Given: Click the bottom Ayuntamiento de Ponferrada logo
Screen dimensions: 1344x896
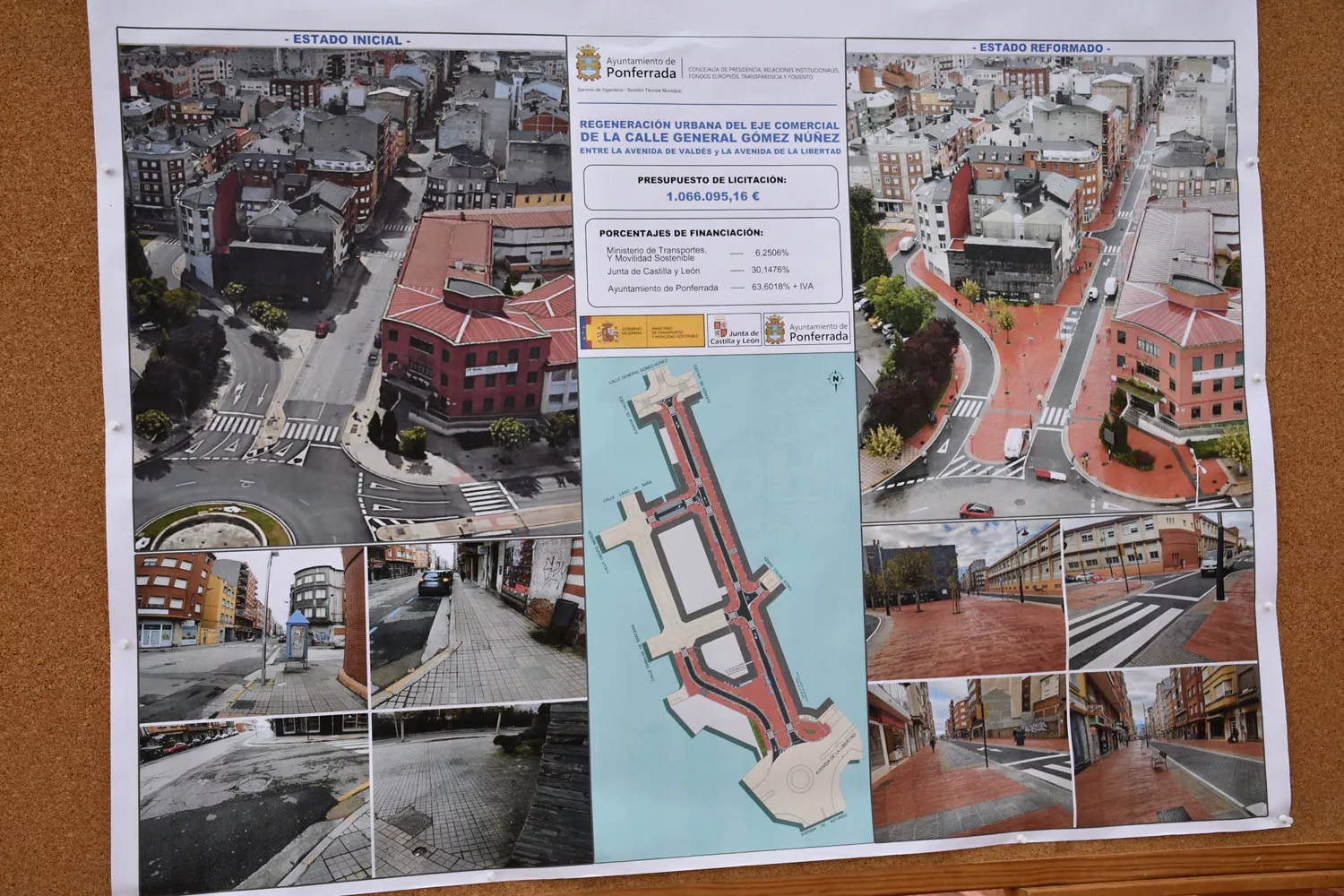Looking at the screenshot, I should 806,332.
